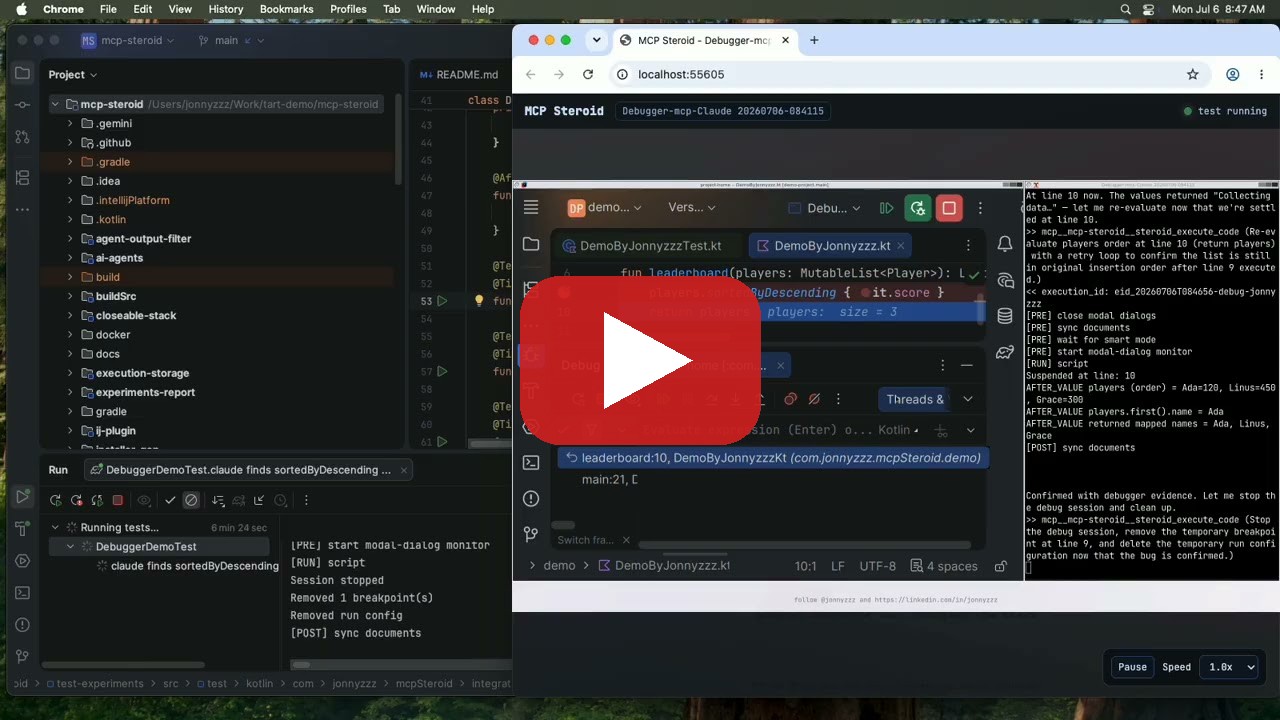The width and height of the screenshot is (1280, 720).
Task: Click Rerun Failed Tests icon
Action: coord(76,500)
